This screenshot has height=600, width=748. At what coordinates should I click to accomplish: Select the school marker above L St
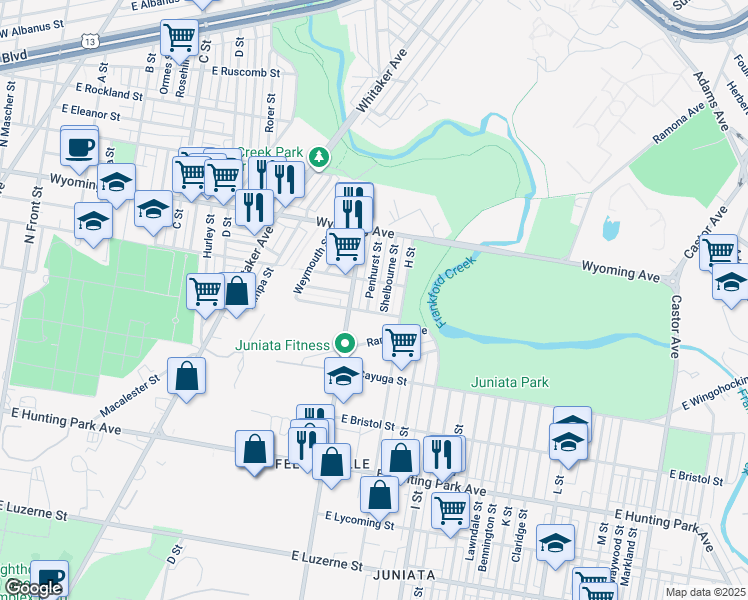coord(569,446)
